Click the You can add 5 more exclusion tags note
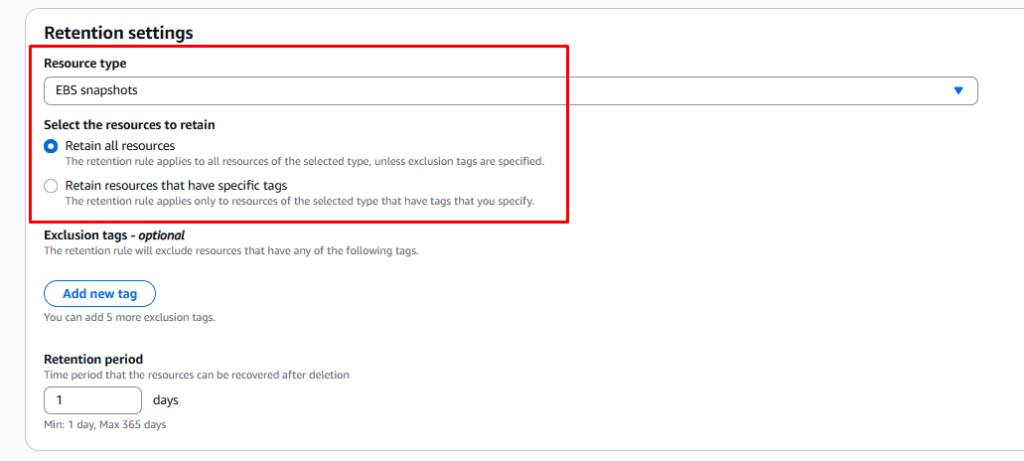This screenshot has height=461, width=1024. 129,318
